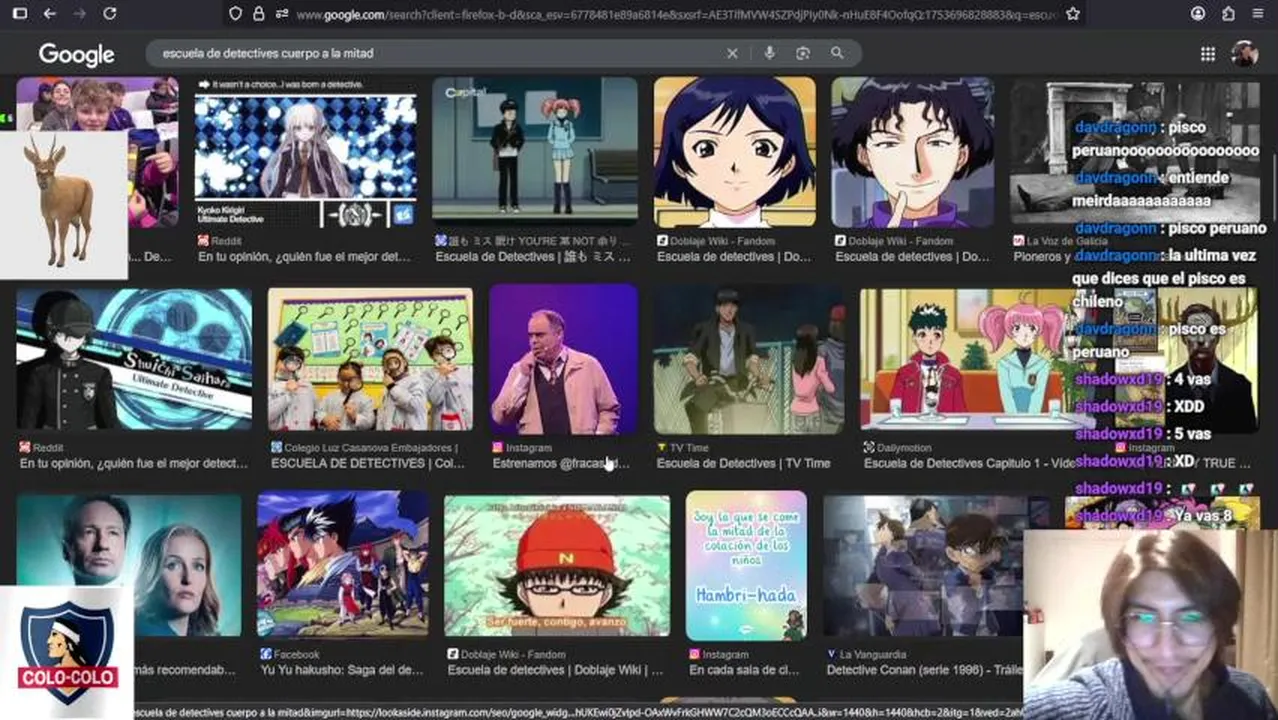1278x720 pixels.
Task: Open 'Escuela de Detectives | TV Time' link
Action: [x=743, y=463]
